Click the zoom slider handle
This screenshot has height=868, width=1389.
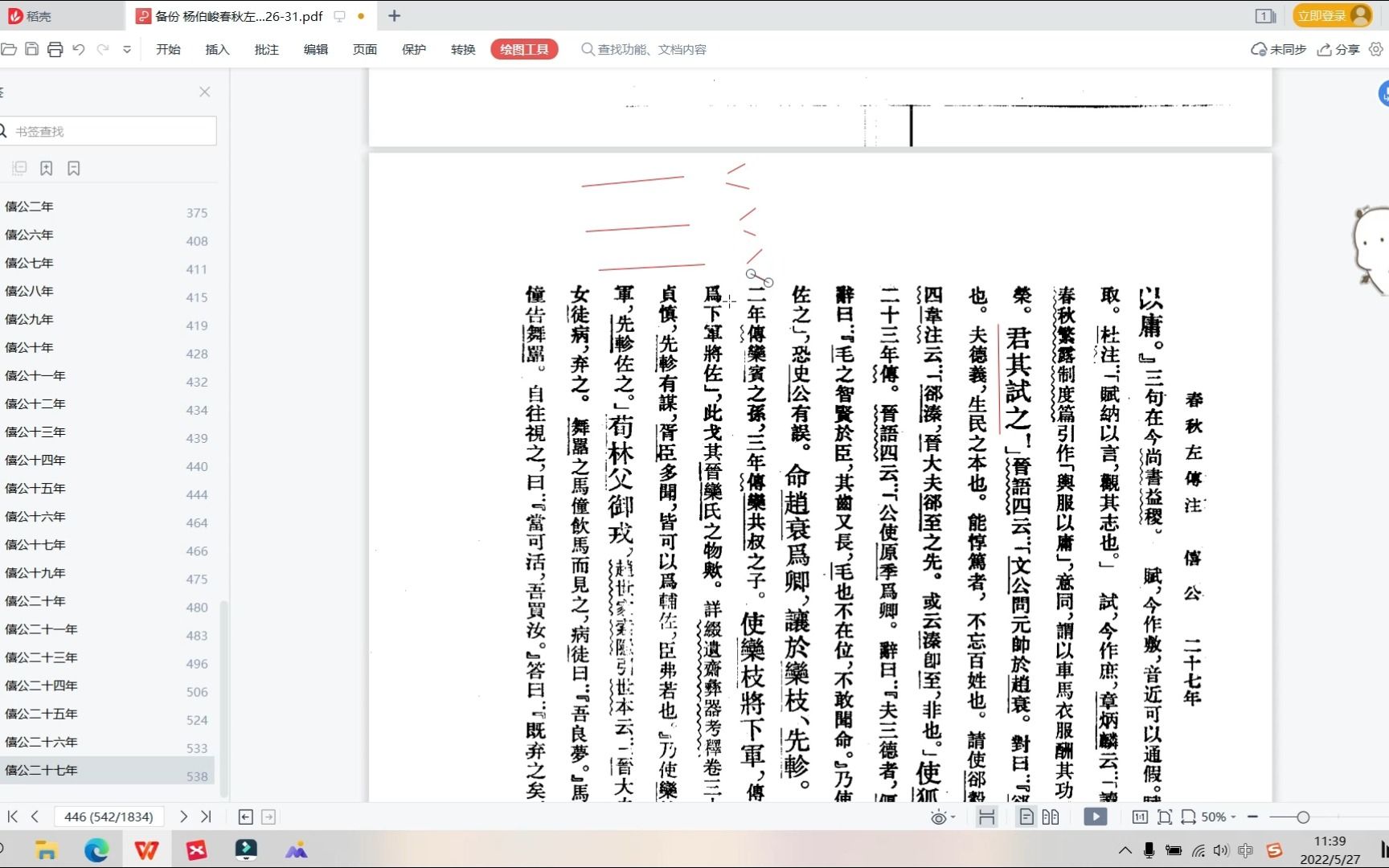(x=1303, y=817)
